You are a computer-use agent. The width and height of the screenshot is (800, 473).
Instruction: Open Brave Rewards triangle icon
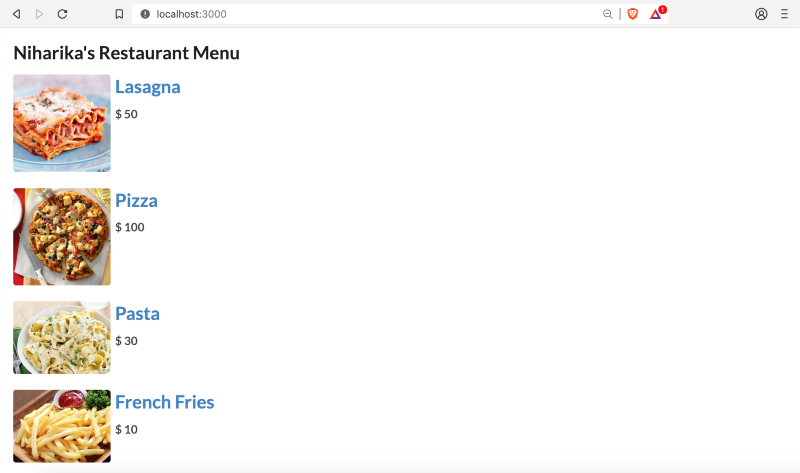tap(657, 13)
